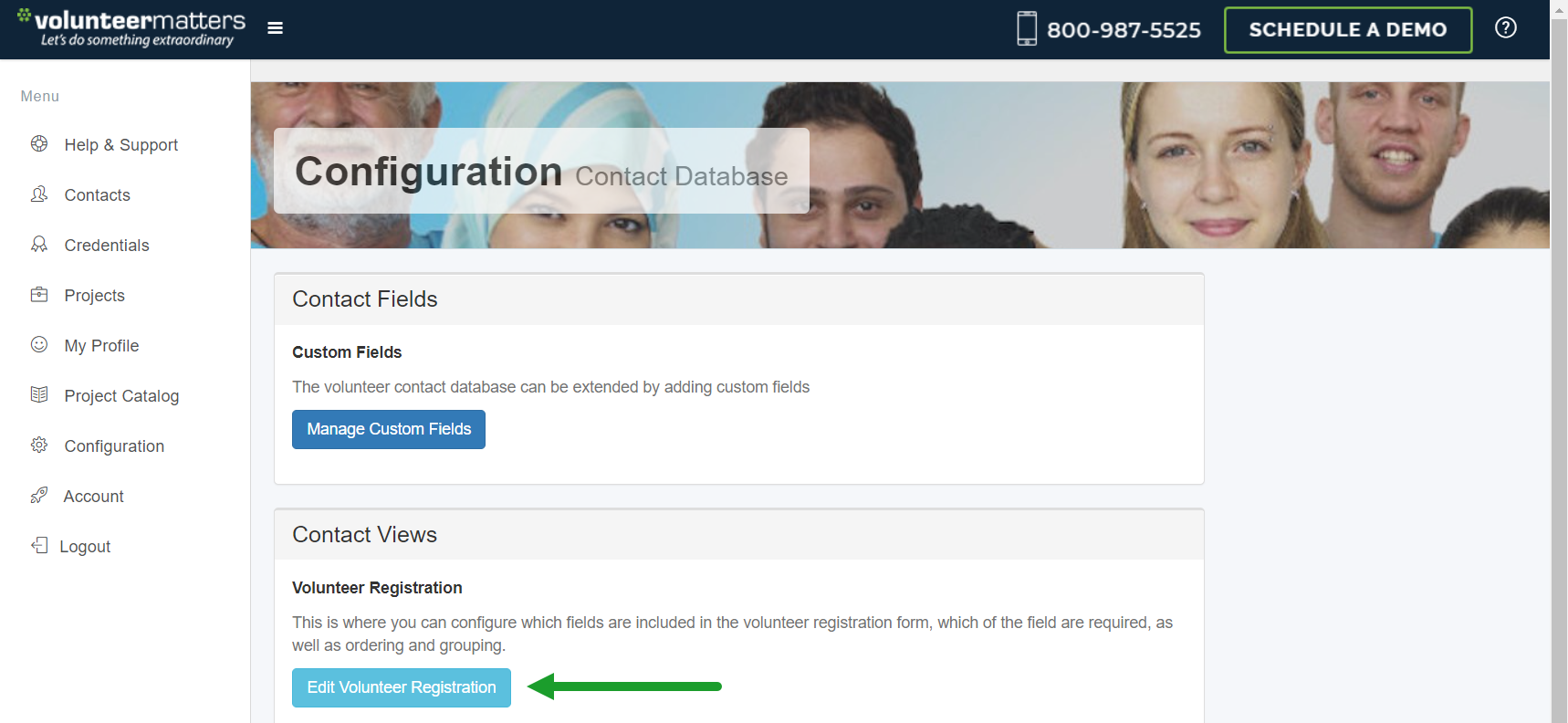
Task: Click the Volunteer Registration subheading
Action: coord(377,588)
